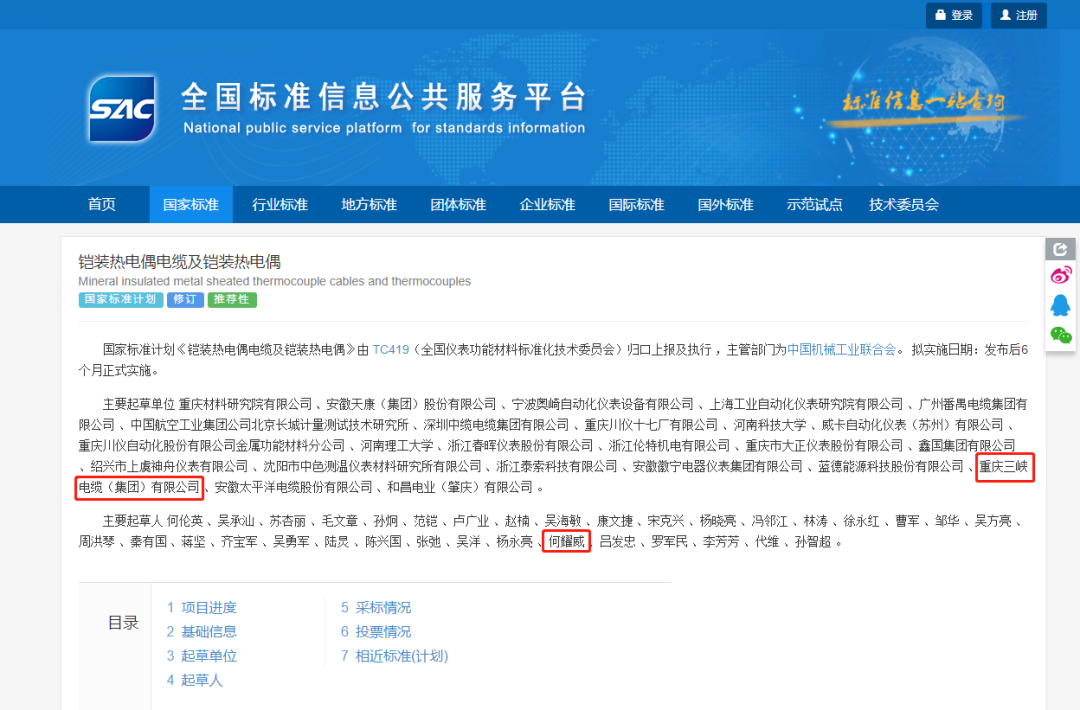Viewport: 1080px width, 710px height.
Task: Click drafting unit 河南科技大学
Action: 769,425
